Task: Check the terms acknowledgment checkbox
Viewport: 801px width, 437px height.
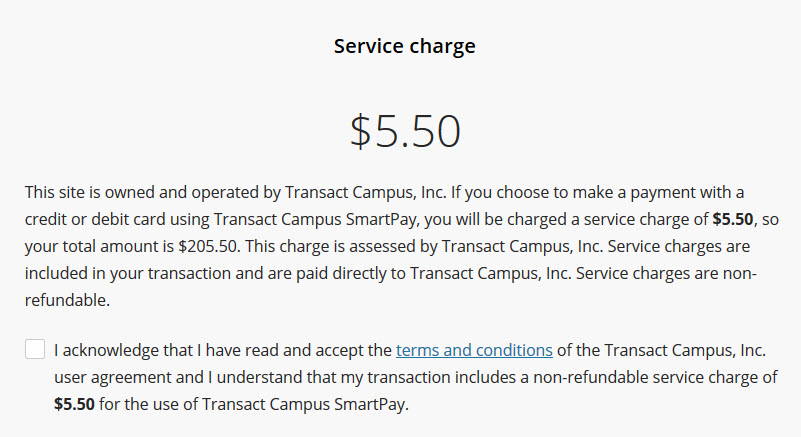Action: click(35, 349)
